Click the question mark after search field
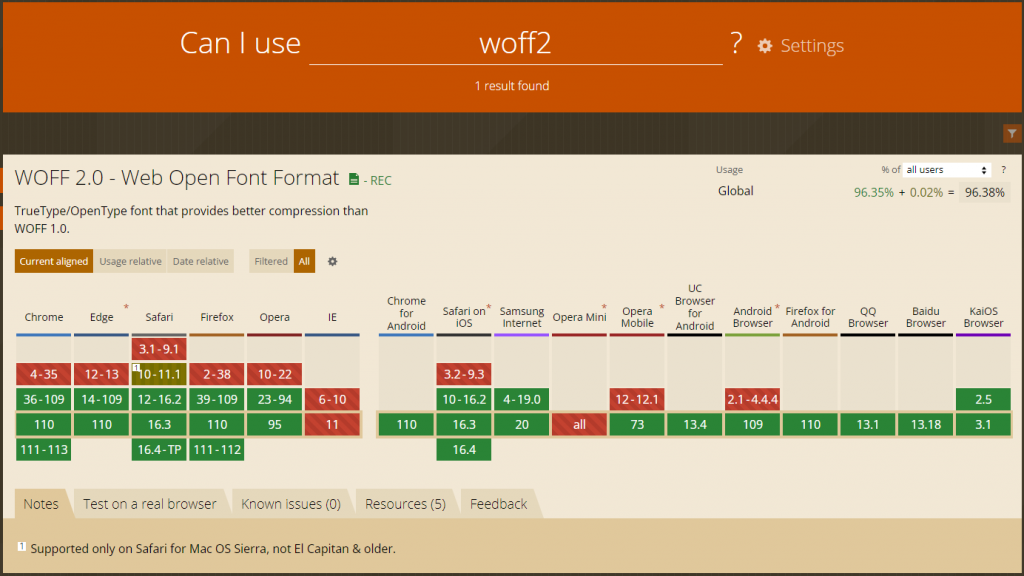Viewport: 1024px width, 576px height. tap(737, 44)
